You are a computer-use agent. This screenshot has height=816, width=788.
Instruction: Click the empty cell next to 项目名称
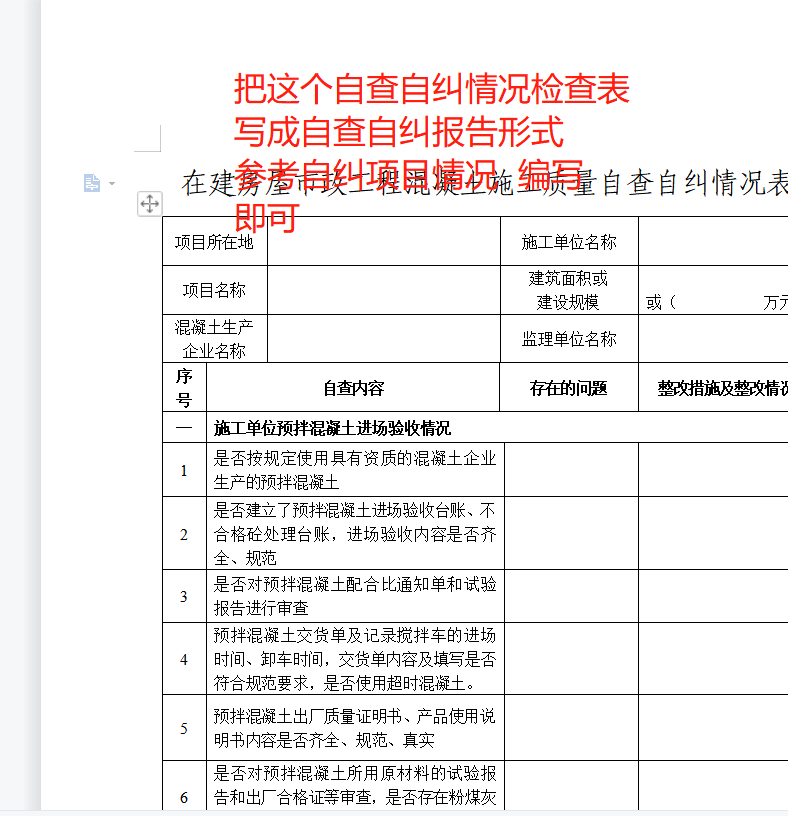click(x=384, y=290)
